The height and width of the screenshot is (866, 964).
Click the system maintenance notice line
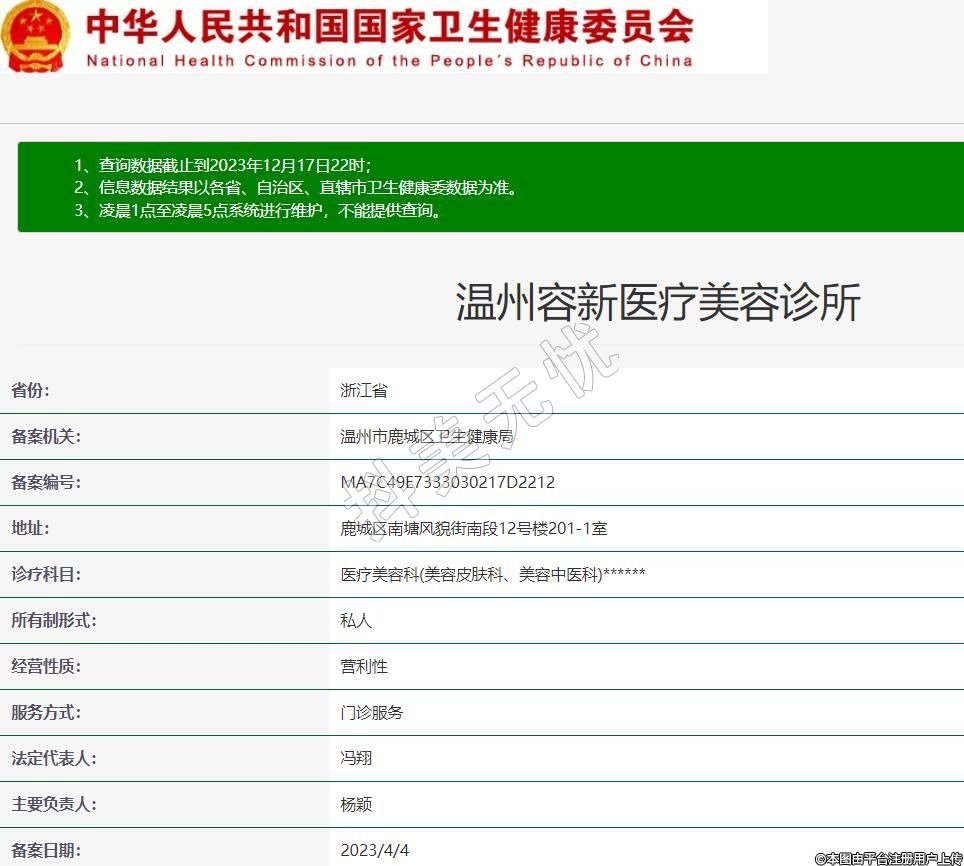(257, 211)
